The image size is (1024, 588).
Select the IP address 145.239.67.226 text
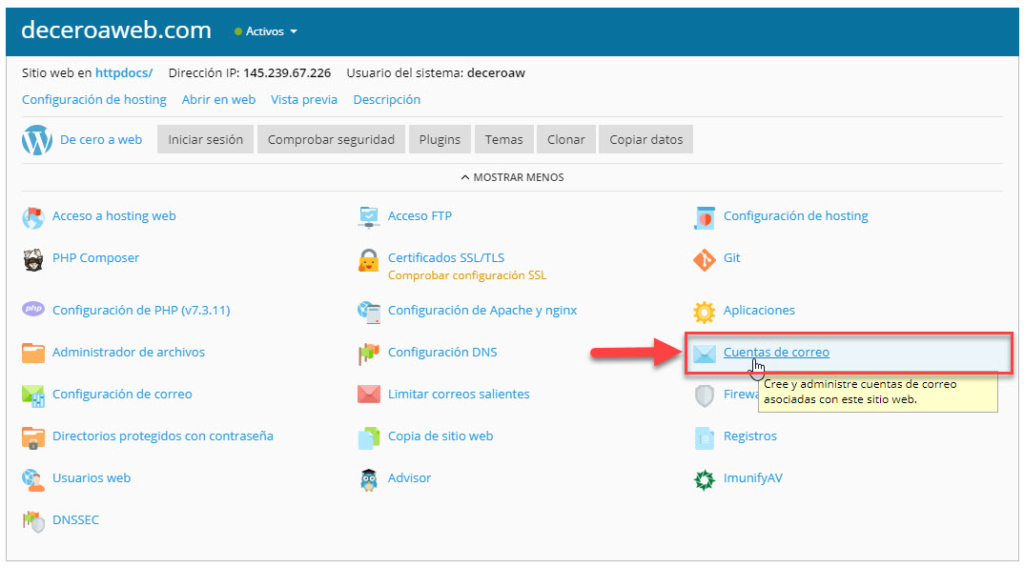pyautogui.click(x=287, y=73)
